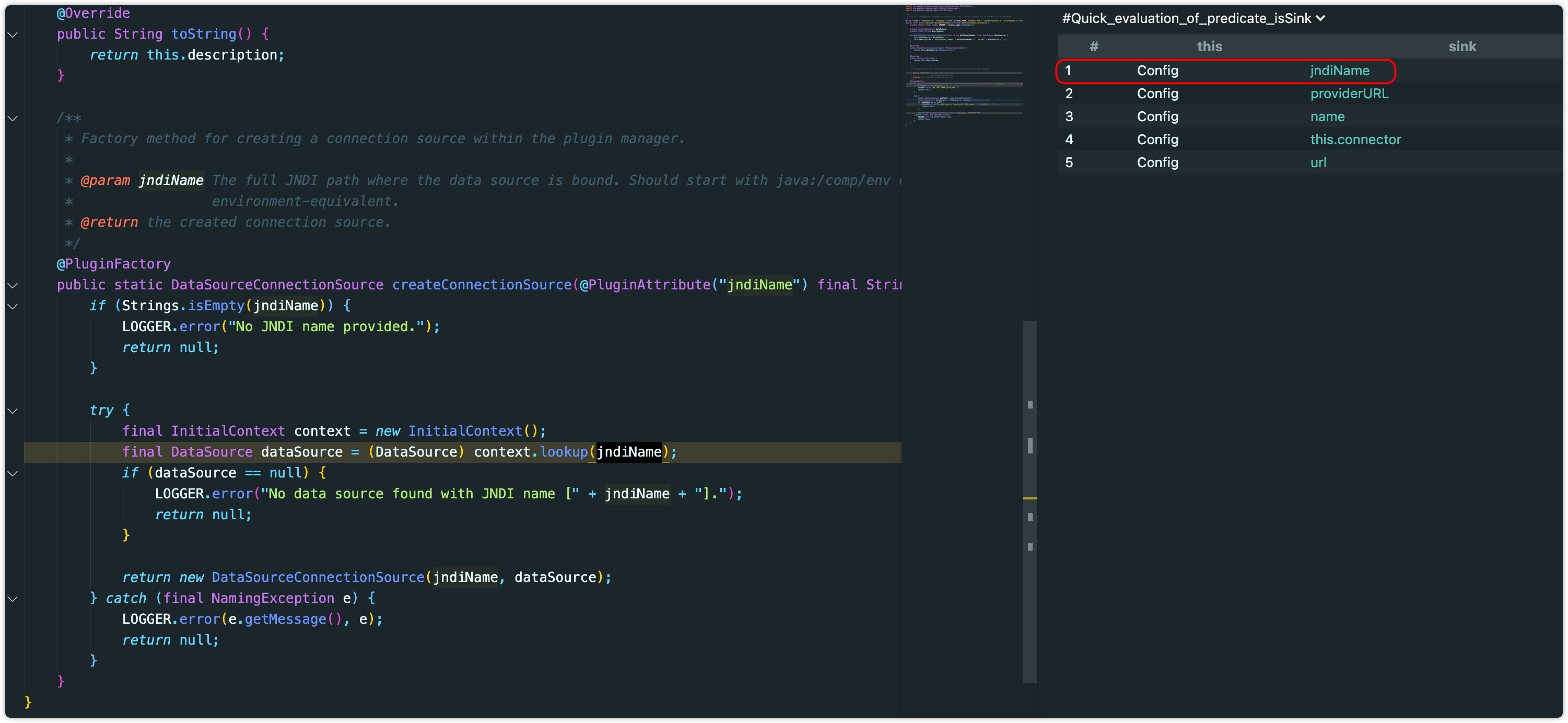The height and width of the screenshot is (723, 1568).
Task: Open the url sink result link
Action: point(1318,163)
